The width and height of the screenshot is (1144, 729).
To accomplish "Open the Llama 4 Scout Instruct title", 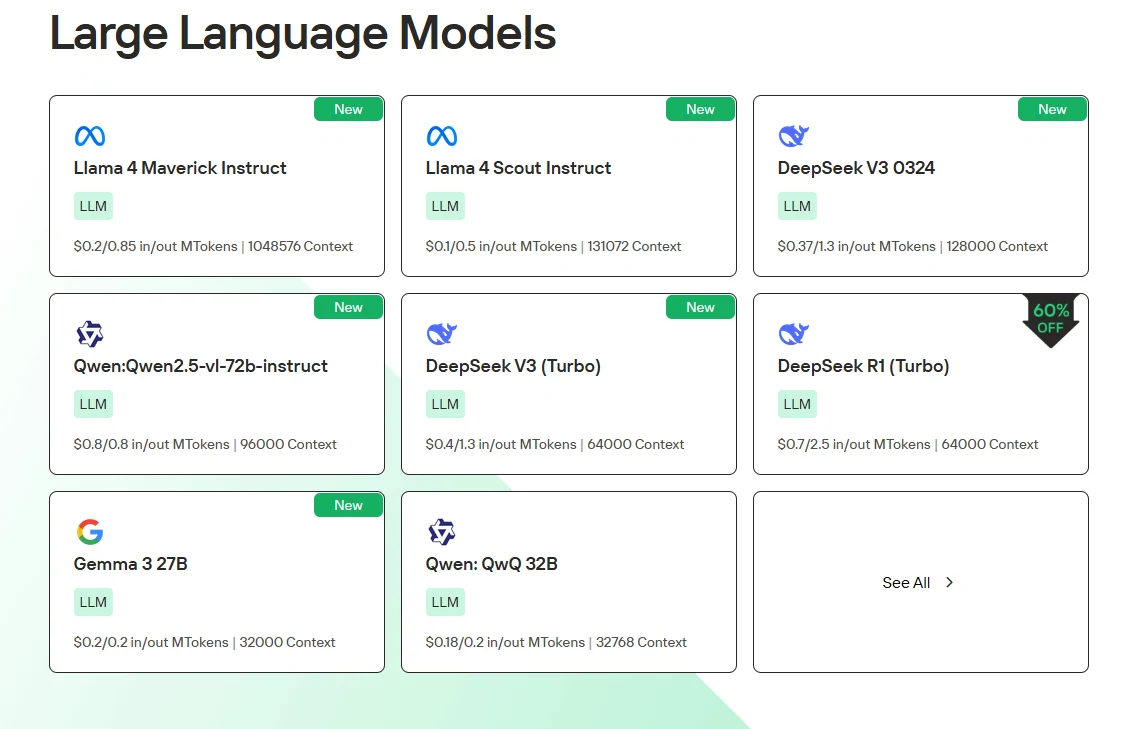I will (519, 168).
